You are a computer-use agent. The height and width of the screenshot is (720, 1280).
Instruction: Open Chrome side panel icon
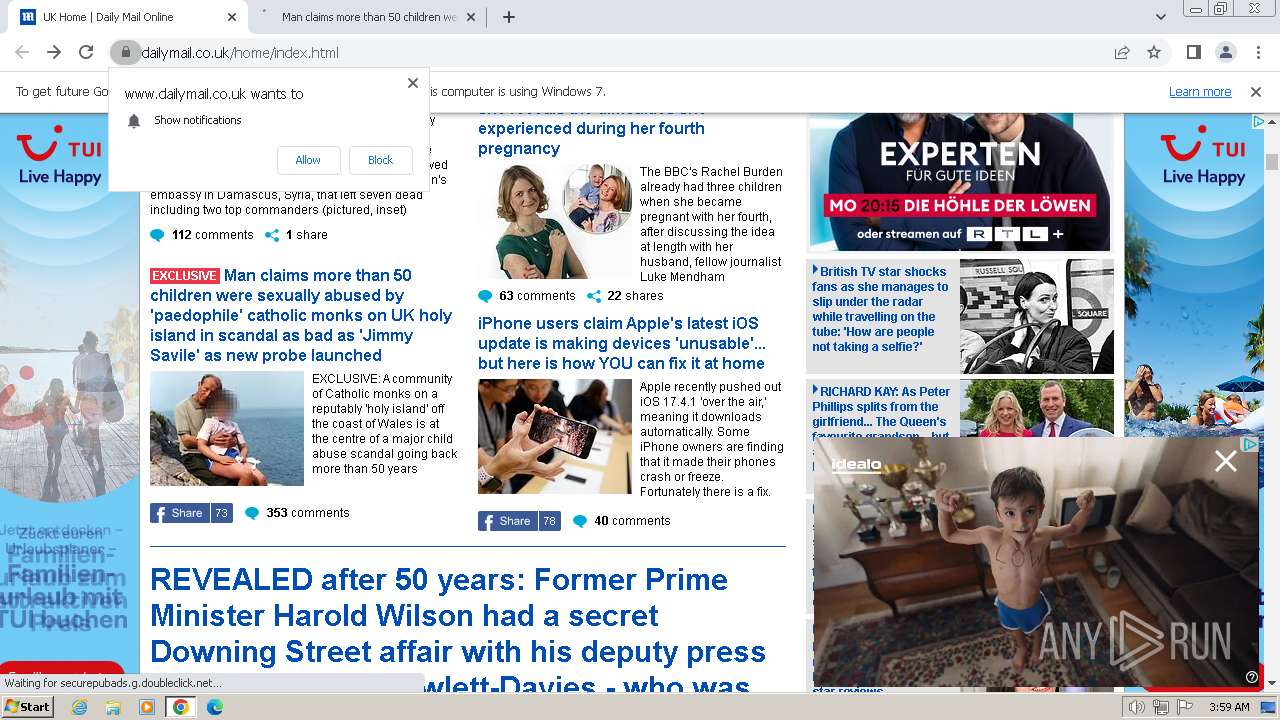click(1193, 52)
